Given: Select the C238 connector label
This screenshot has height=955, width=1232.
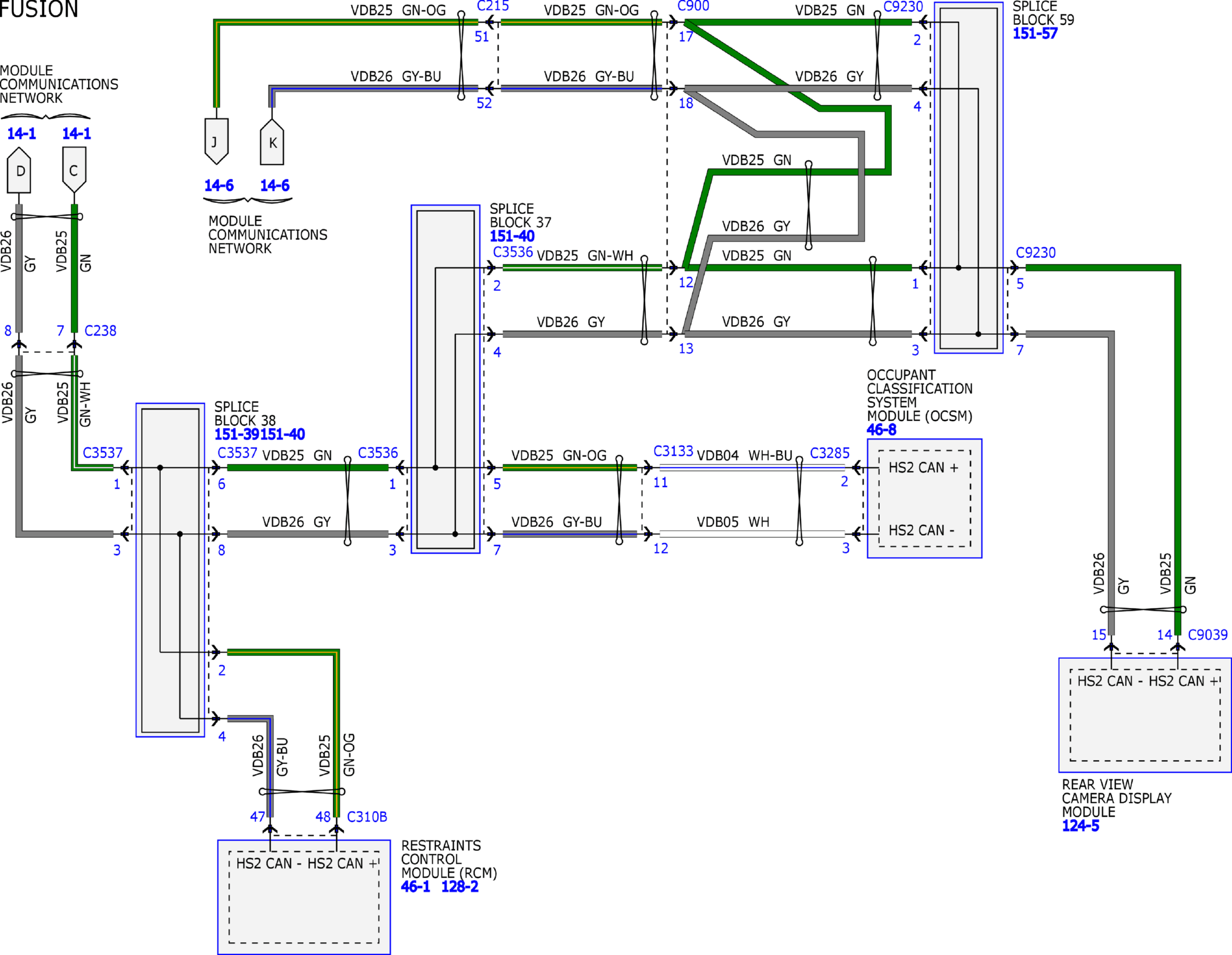Looking at the screenshot, I should click(x=100, y=331).
